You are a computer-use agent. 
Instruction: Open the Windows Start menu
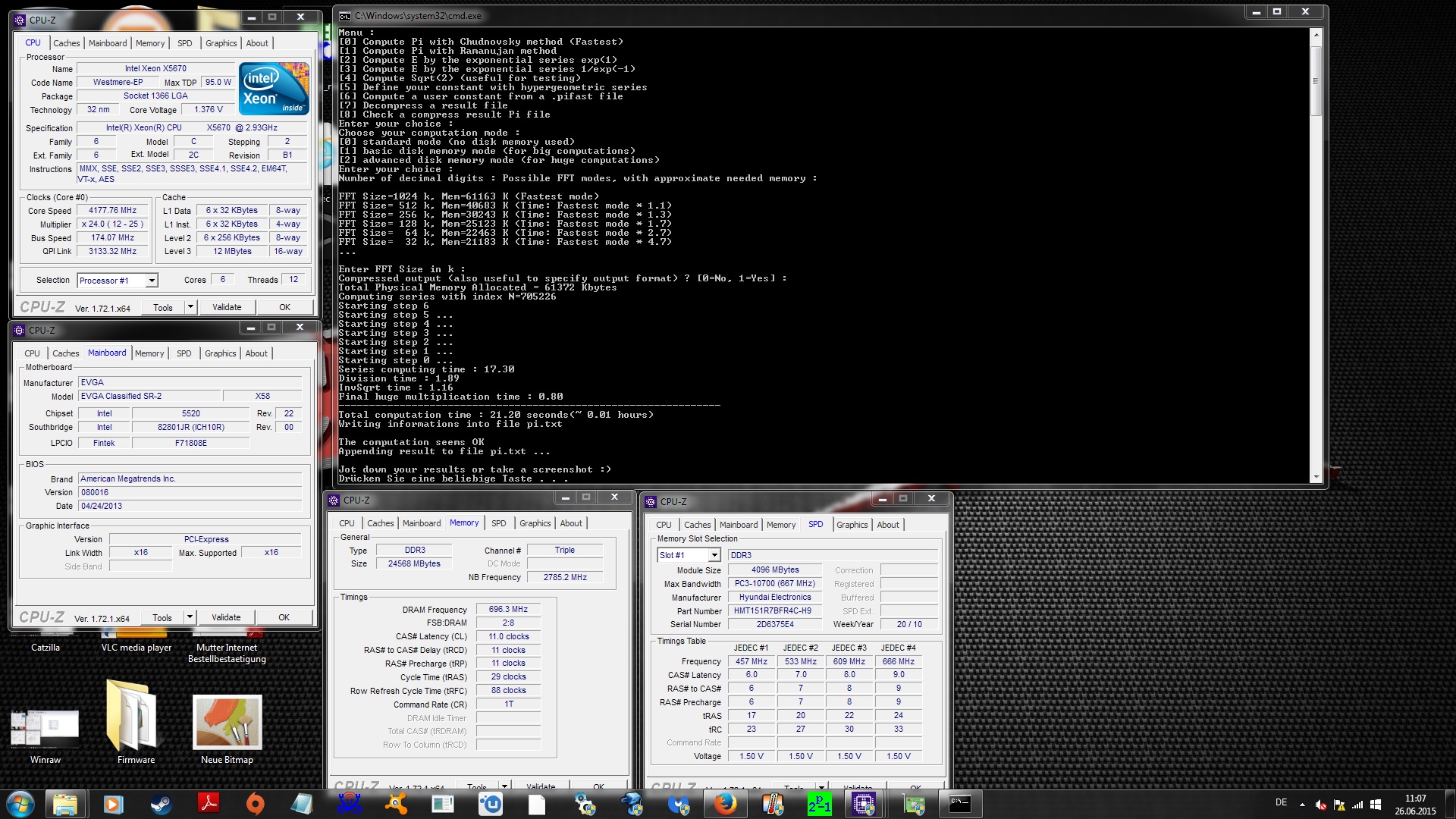click(20, 804)
